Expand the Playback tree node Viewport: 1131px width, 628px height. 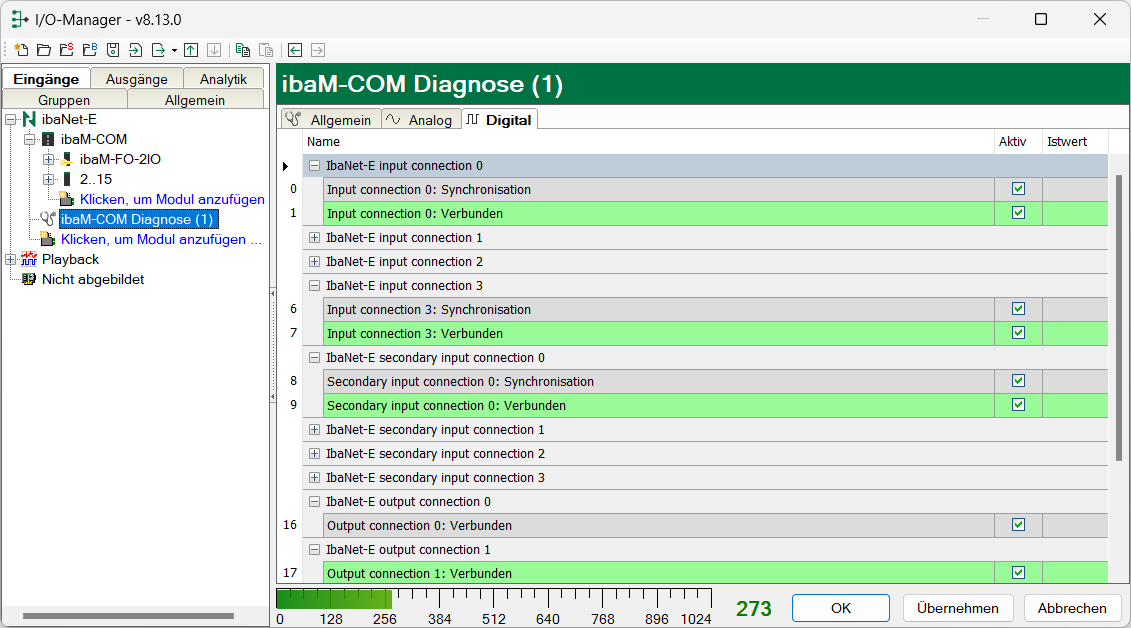click(11, 260)
